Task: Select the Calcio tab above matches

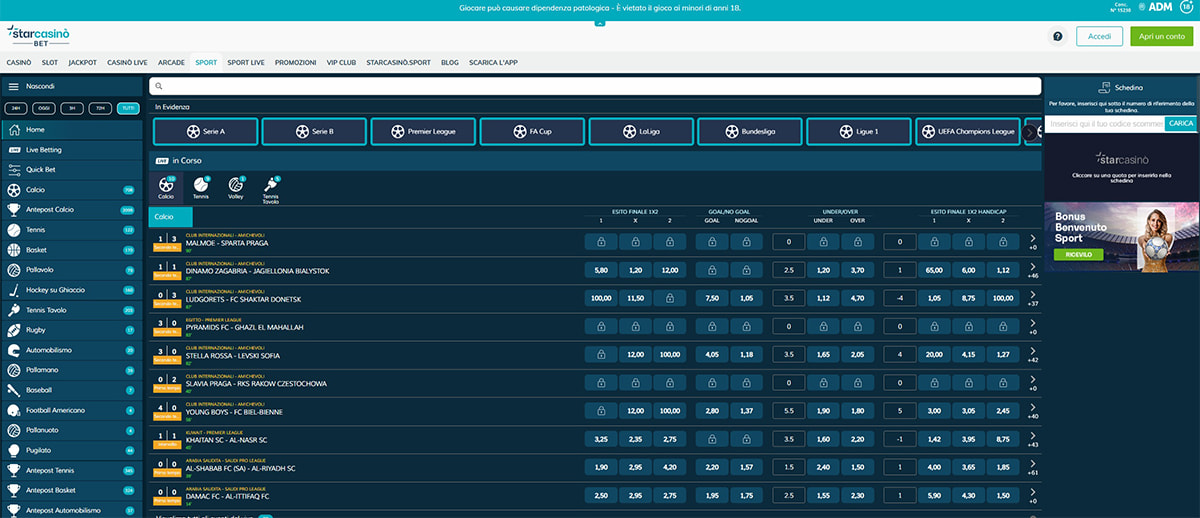Action: coord(170,216)
